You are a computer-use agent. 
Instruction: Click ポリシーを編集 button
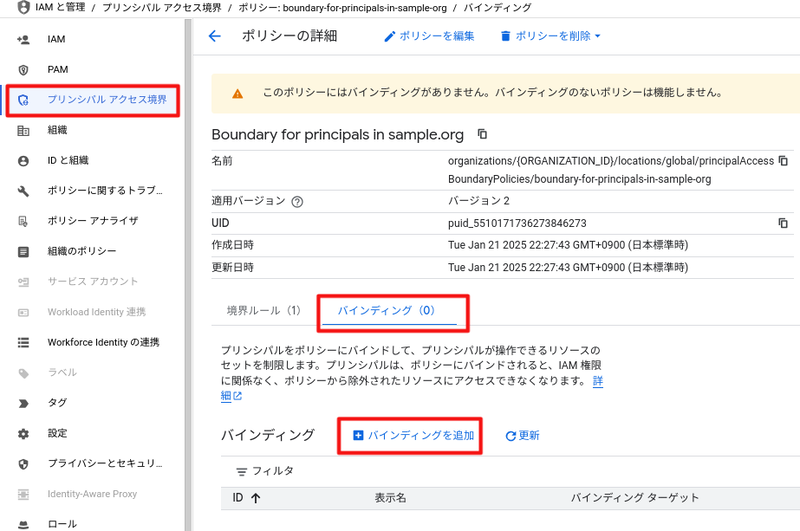pos(429,36)
